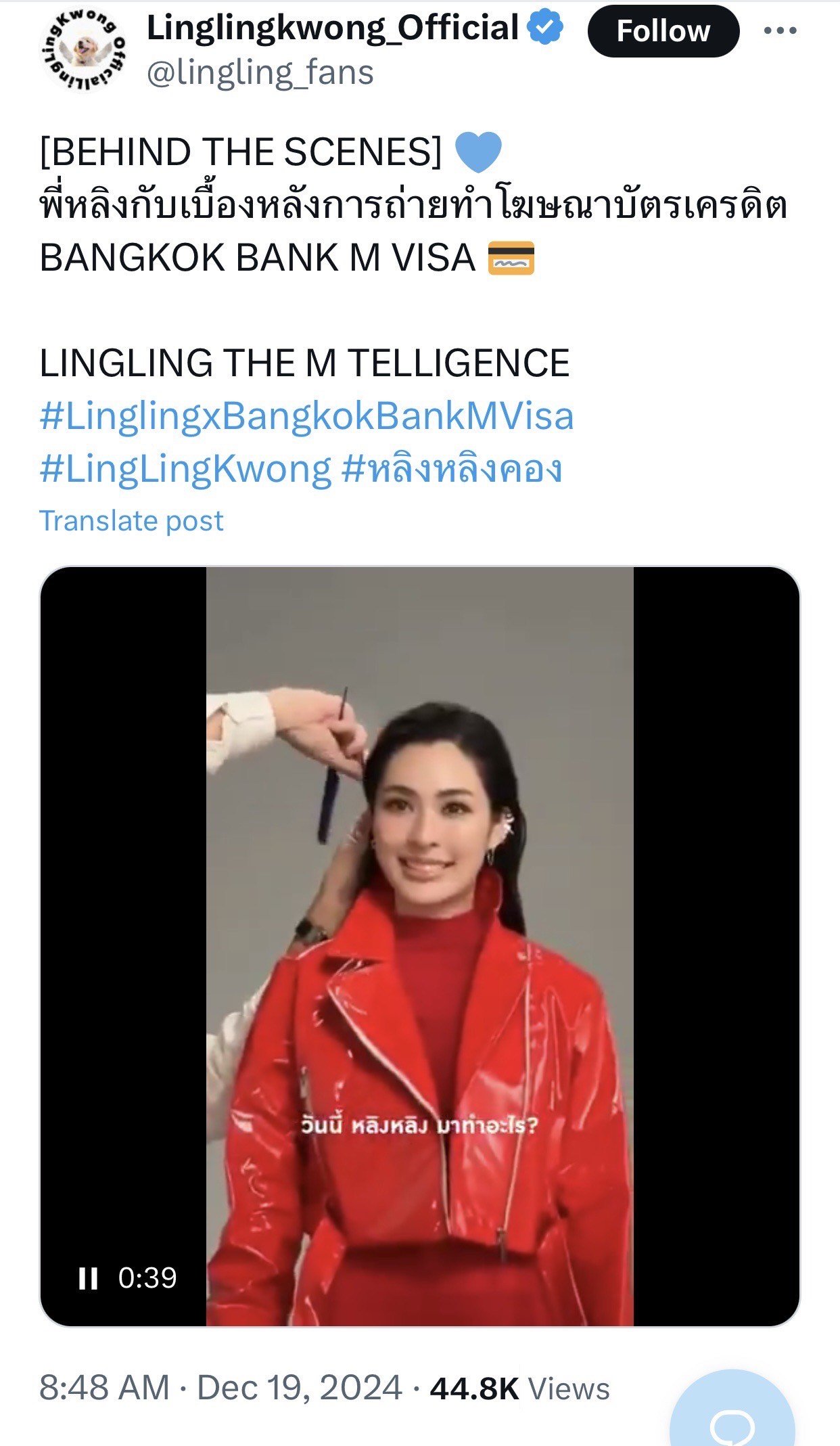Viewport: 840px width, 1446px height.
Task: Click the blue verified badge
Action: click(545, 28)
